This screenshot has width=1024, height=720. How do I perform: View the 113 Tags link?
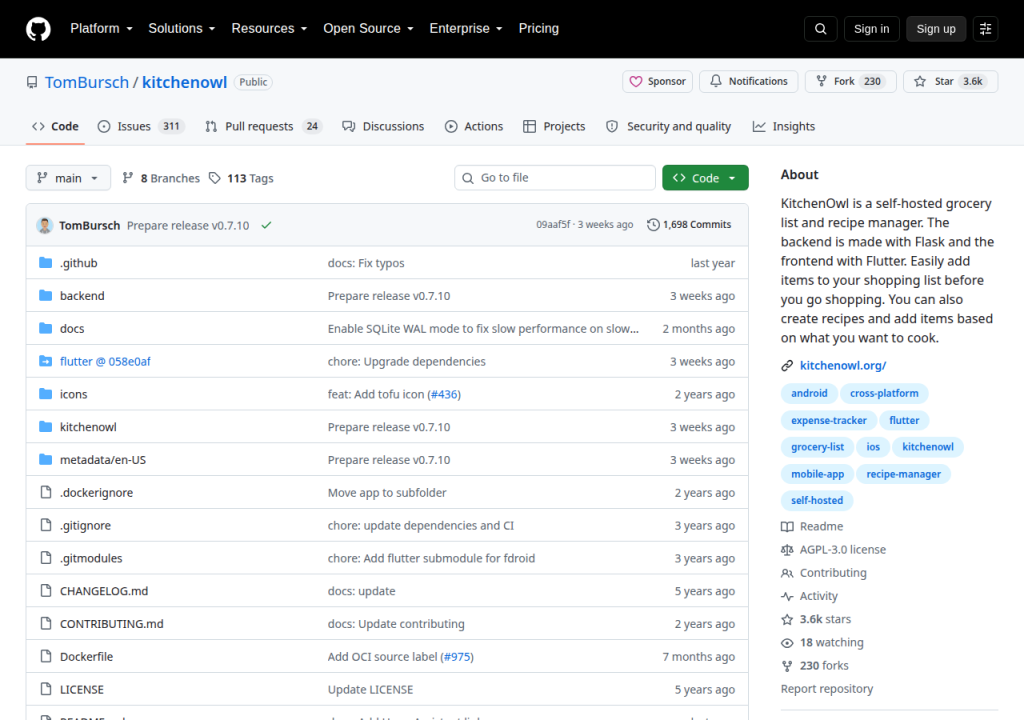242,178
